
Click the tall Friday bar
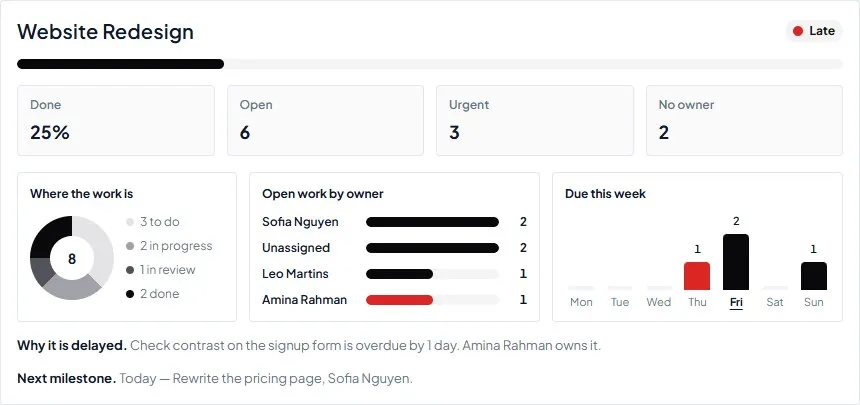736,262
